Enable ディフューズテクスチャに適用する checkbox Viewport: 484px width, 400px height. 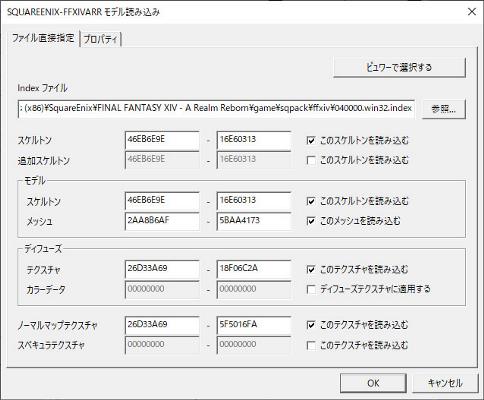[311, 289]
